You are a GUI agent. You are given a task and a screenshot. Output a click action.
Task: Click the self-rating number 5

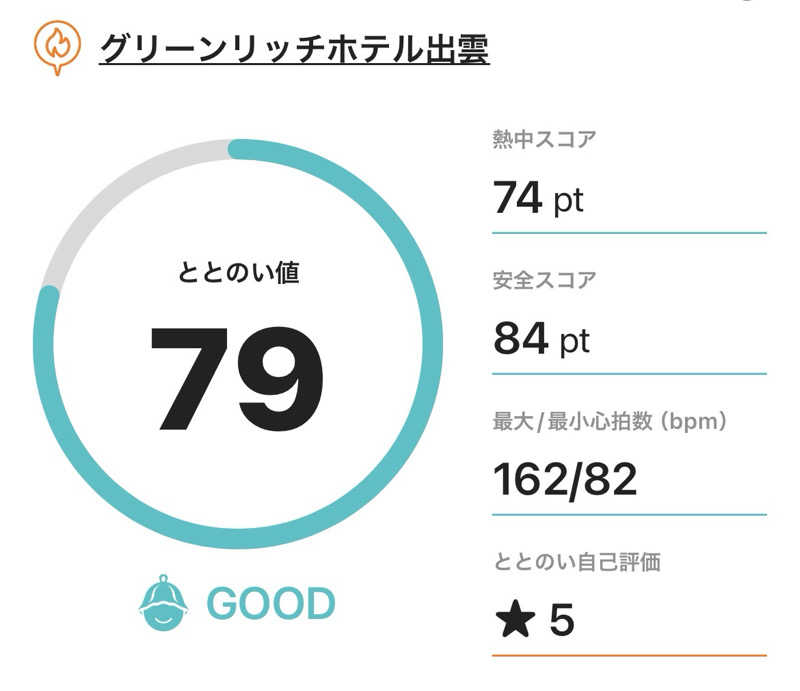[562, 620]
